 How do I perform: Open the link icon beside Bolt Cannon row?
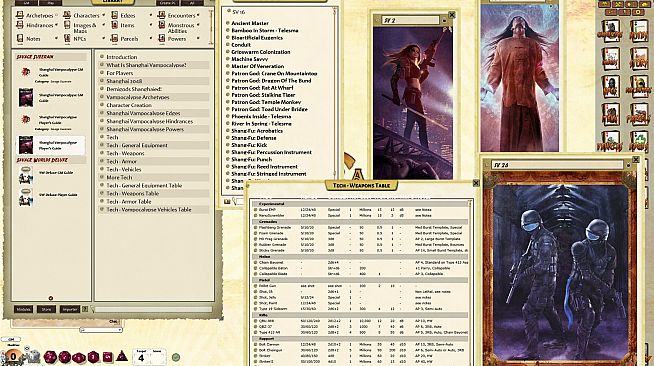tap(255, 344)
